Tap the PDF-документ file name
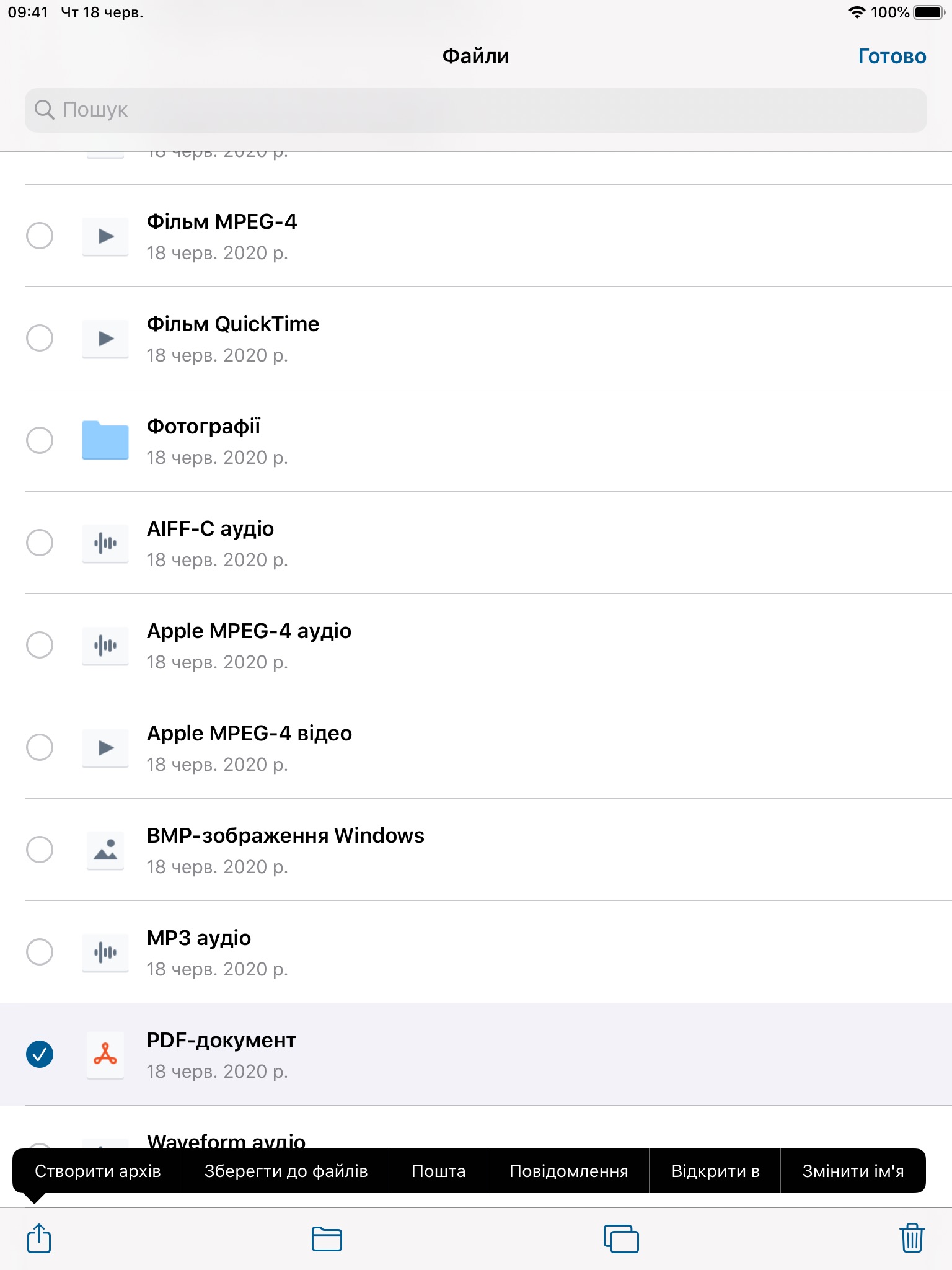Screen dimensions: 952x1270 point(221,1041)
